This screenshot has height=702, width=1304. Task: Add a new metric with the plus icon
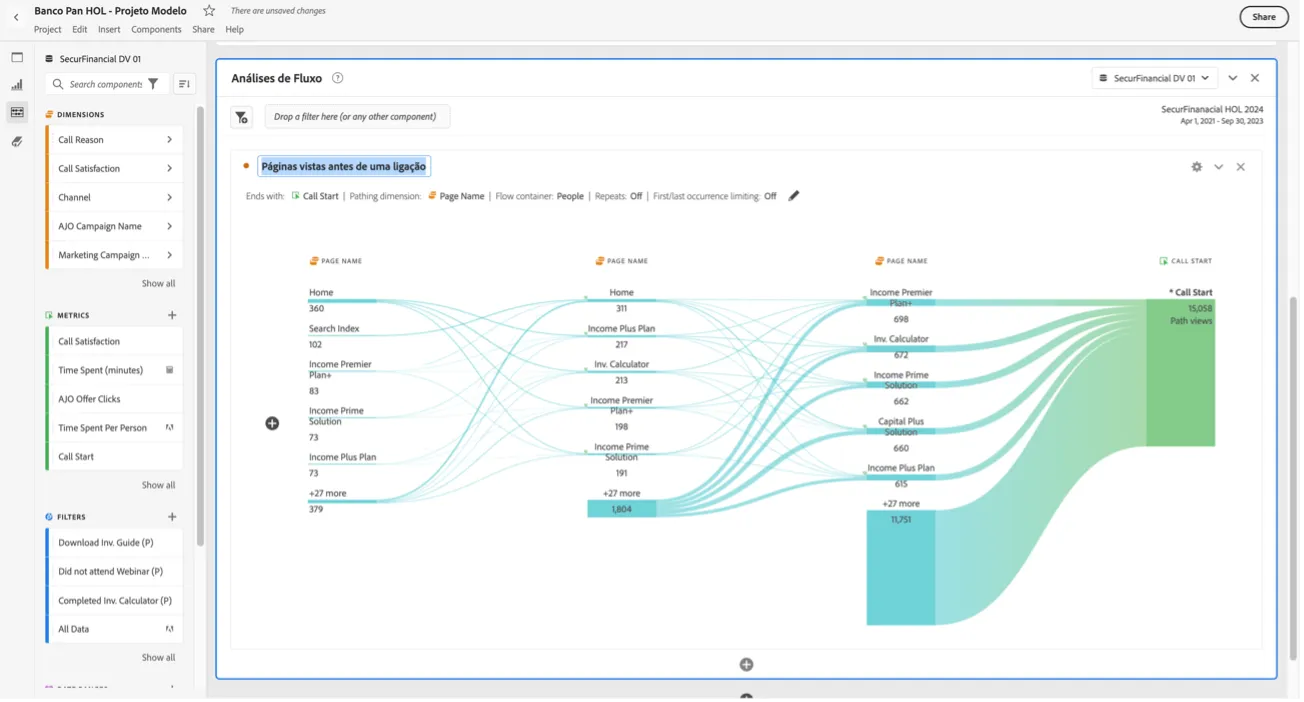pos(172,315)
